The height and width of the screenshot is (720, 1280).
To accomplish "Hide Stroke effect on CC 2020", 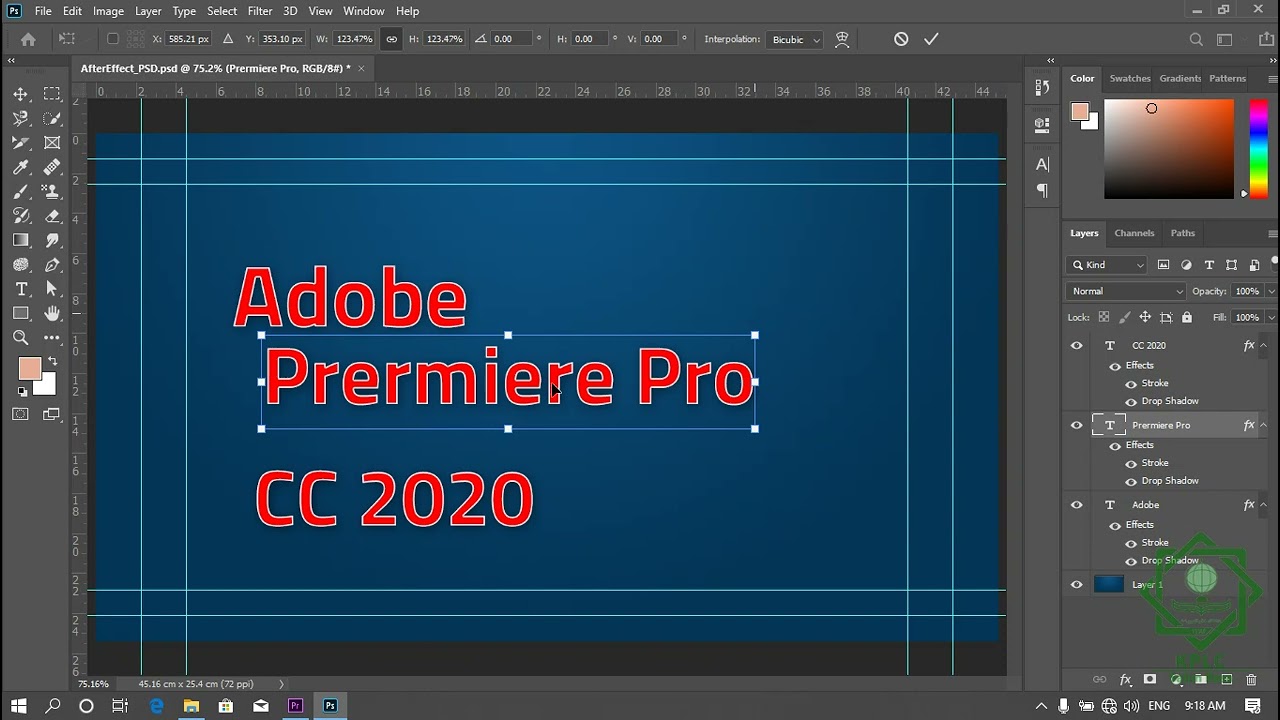I will click(x=1131, y=384).
